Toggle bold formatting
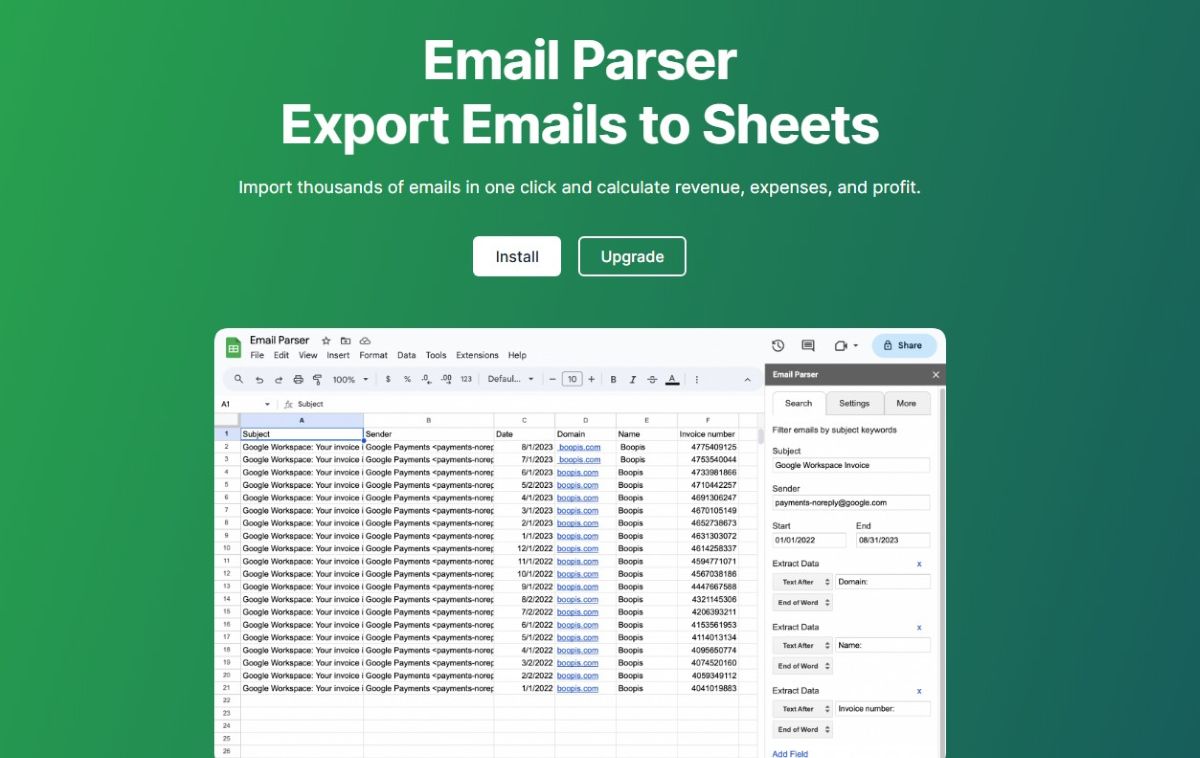This screenshot has width=1200, height=758. click(x=613, y=378)
